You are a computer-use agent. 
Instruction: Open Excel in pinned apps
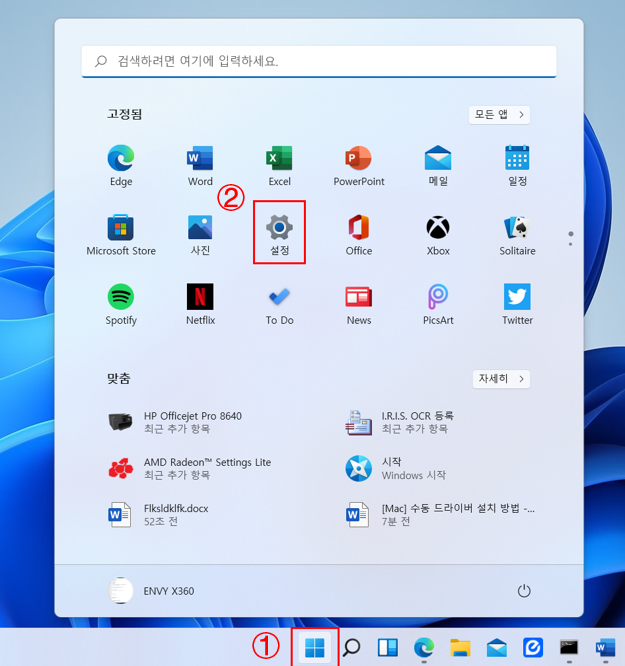(279, 166)
